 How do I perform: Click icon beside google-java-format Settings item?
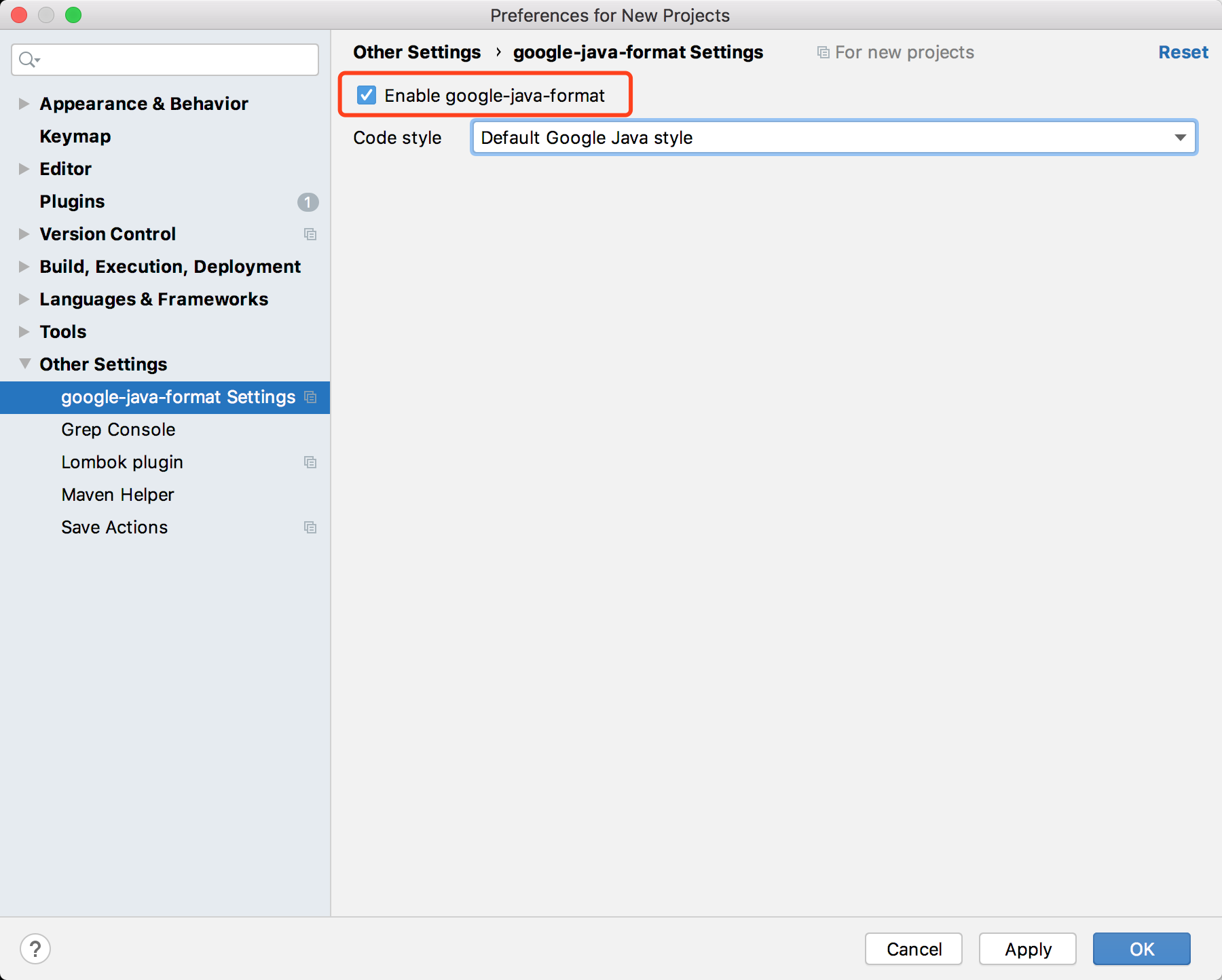310,397
